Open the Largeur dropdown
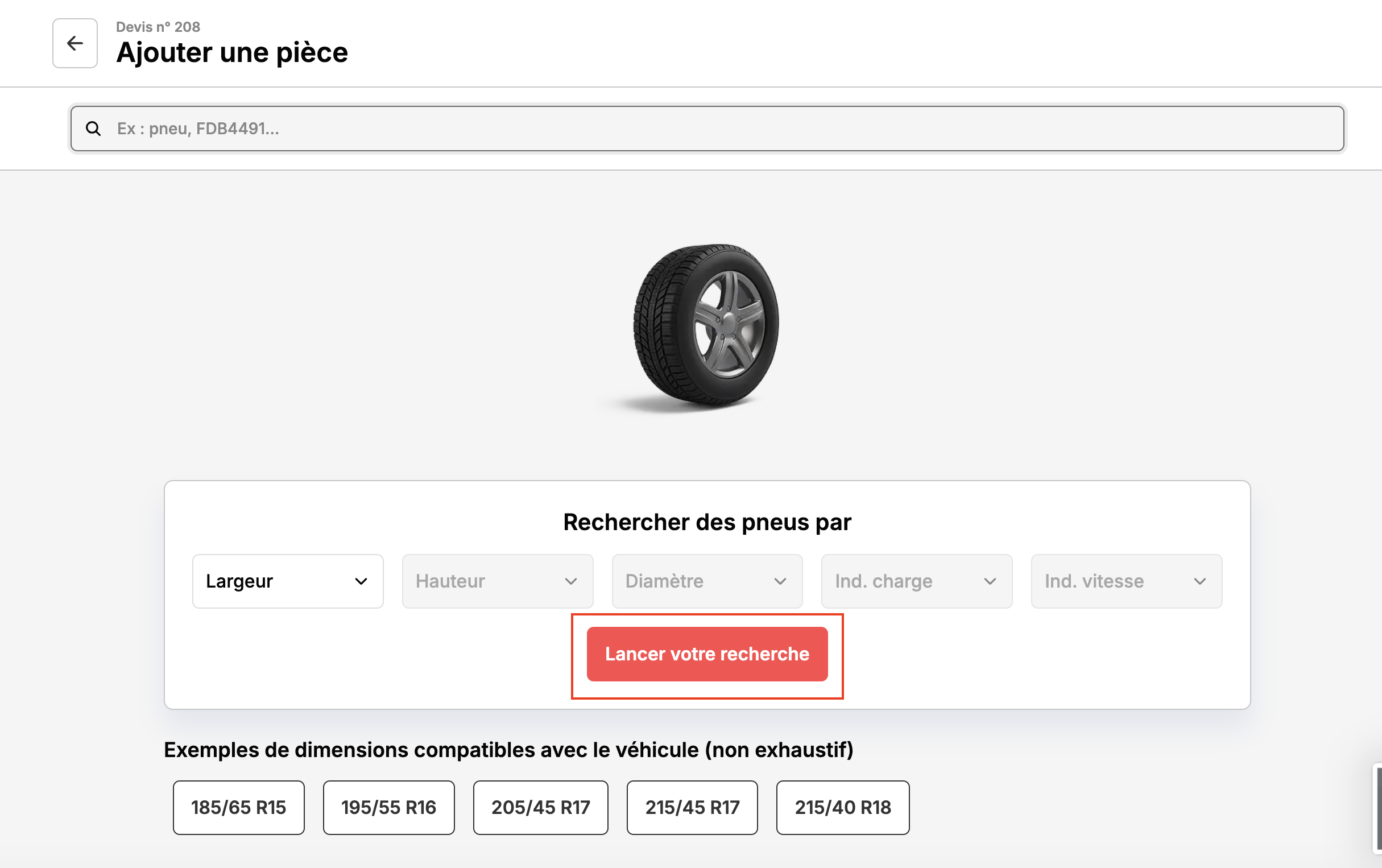The width and height of the screenshot is (1382, 868). click(288, 581)
